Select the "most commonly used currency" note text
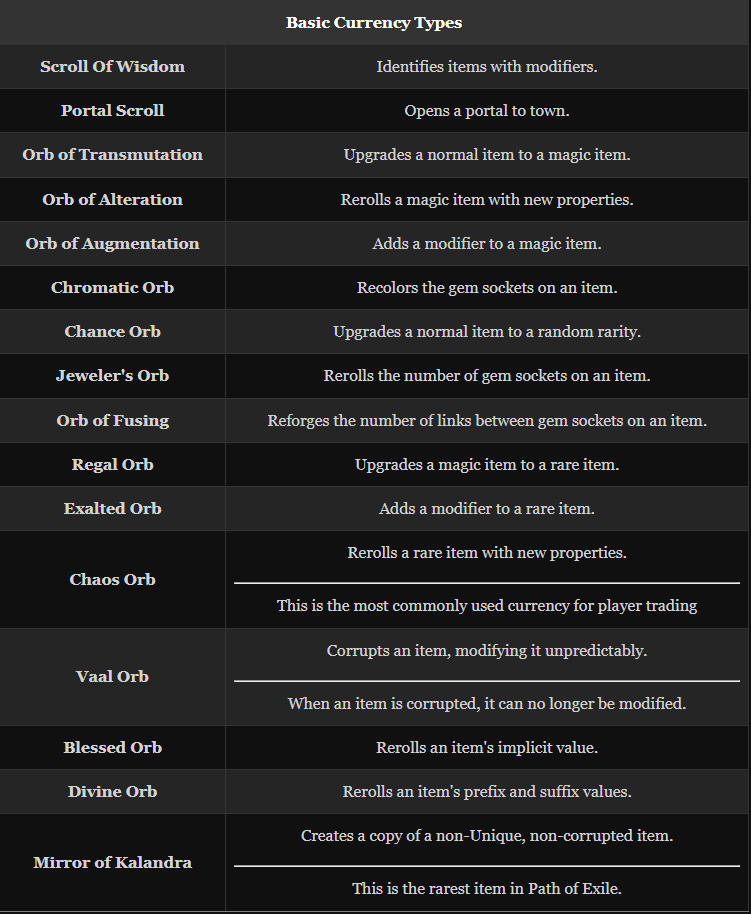Screen dimensions: 751x914 [x=487, y=605]
